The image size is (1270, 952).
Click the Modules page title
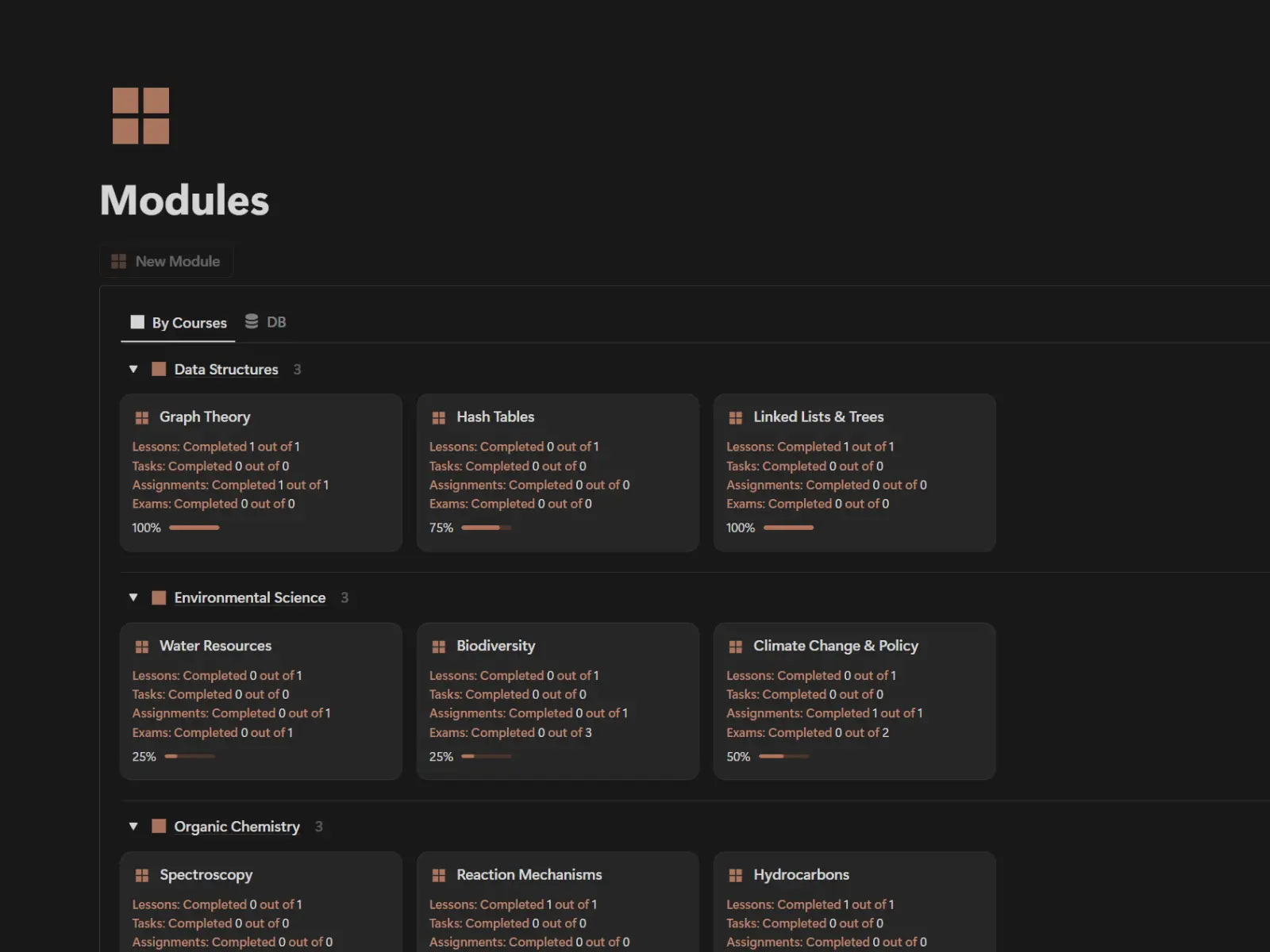click(184, 200)
